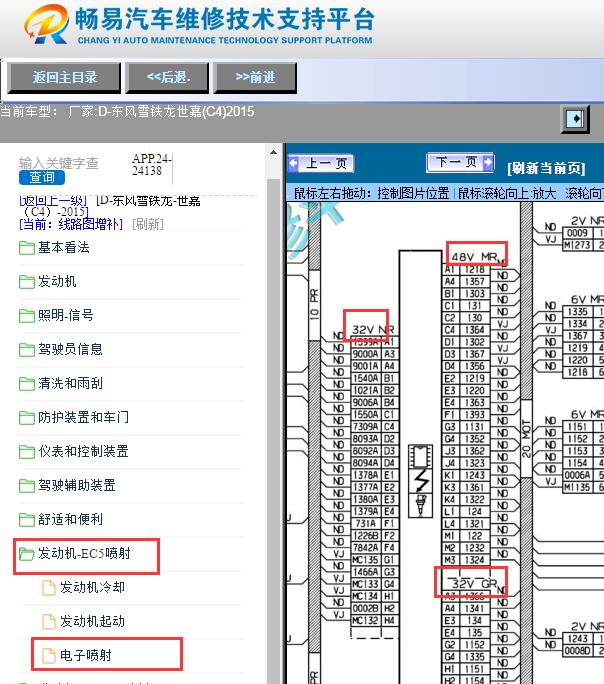This screenshot has height=684, width=604.
Task: Click the 9000A wire cell in the diagram
Action: (x=366, y=354)
